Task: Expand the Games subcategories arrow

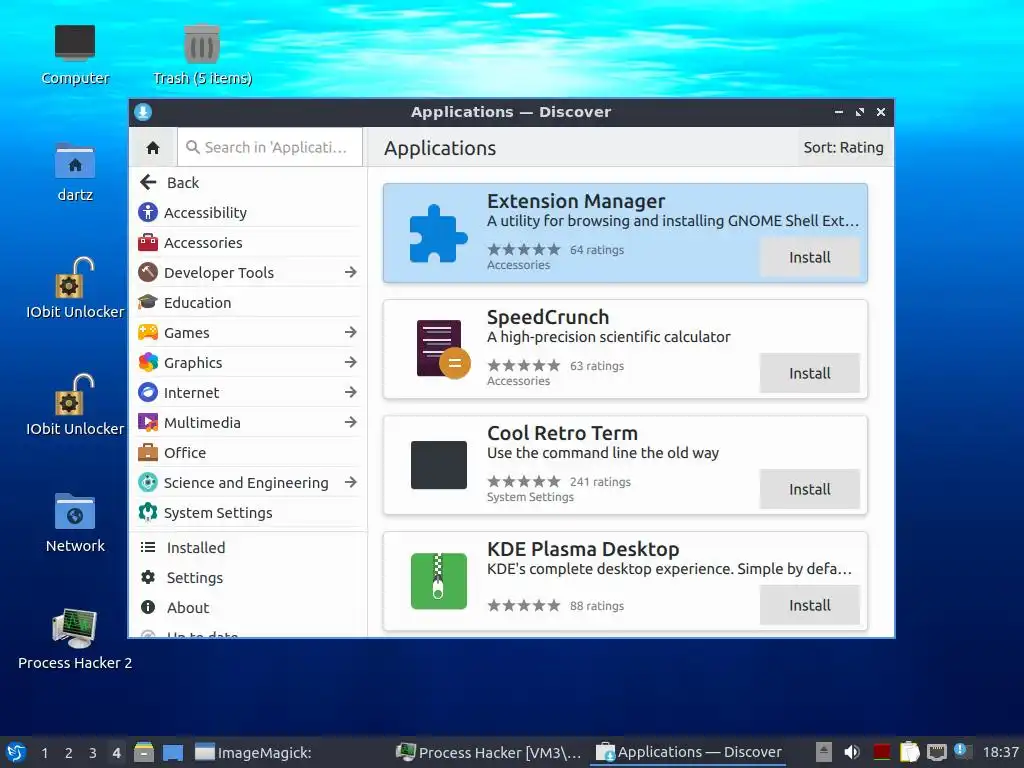Action: (351, 332)
